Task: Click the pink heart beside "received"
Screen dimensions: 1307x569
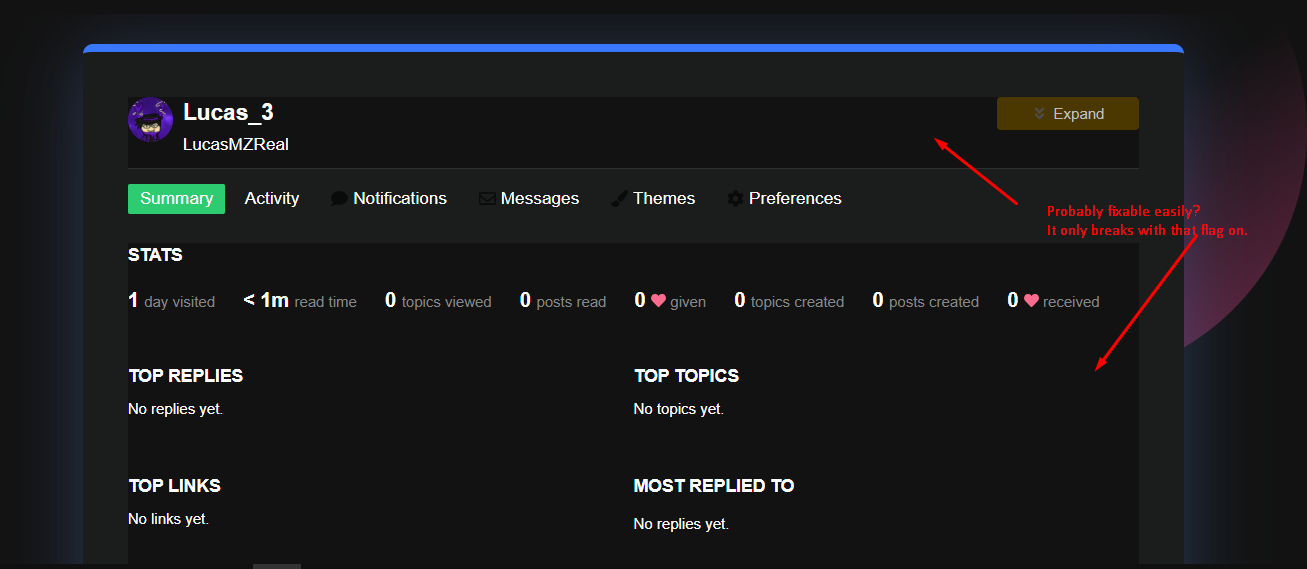Action: pos(1031,301)
